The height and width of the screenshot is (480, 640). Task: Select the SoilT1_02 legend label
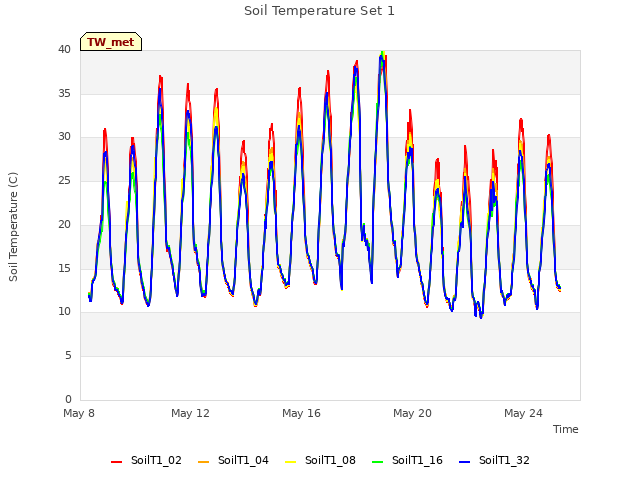click(156, 460)
